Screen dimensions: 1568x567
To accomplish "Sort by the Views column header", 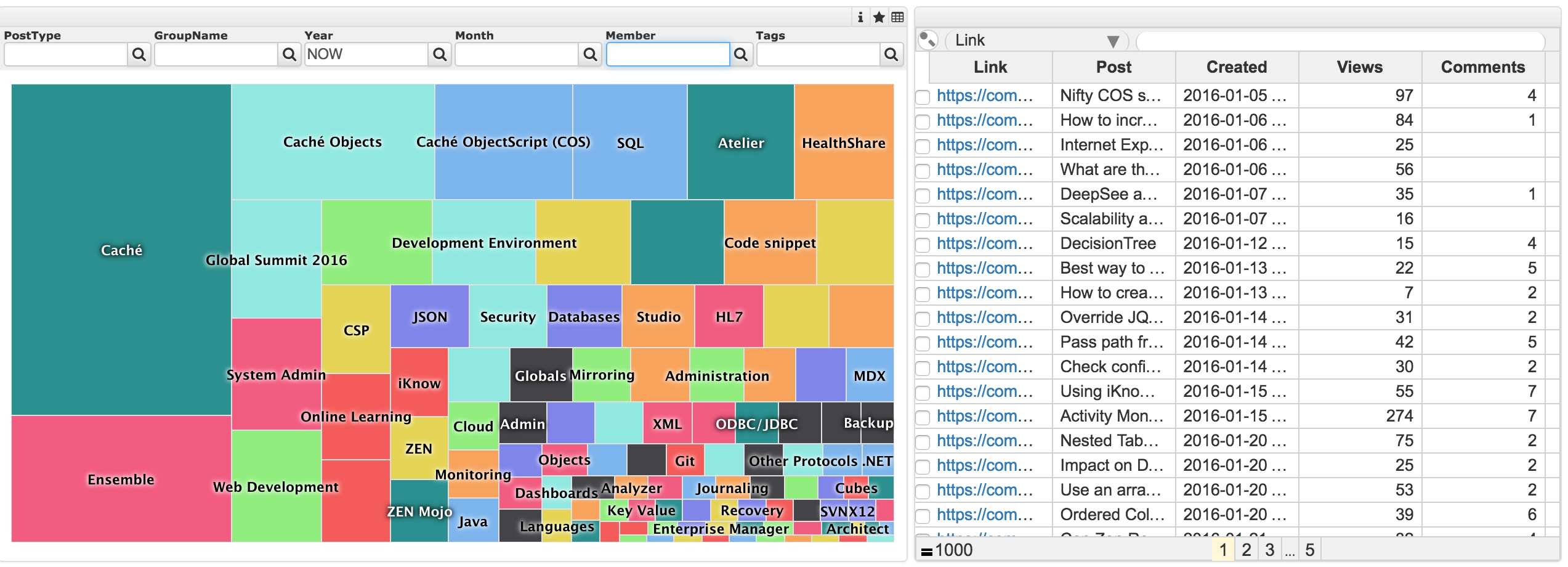I will click(x=1360, y=67).
